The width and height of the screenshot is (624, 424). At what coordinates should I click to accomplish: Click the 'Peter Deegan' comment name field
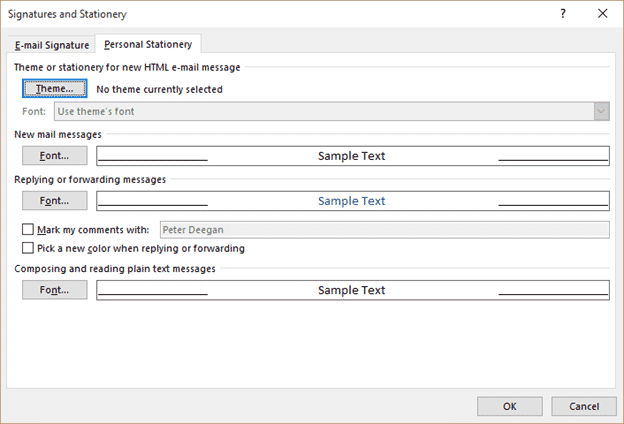(x=384, y=229)
